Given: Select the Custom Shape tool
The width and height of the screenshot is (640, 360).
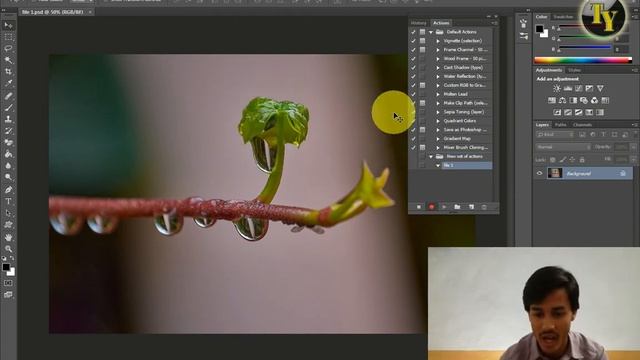Looking at the screenshot, I should tap(8, 224).
